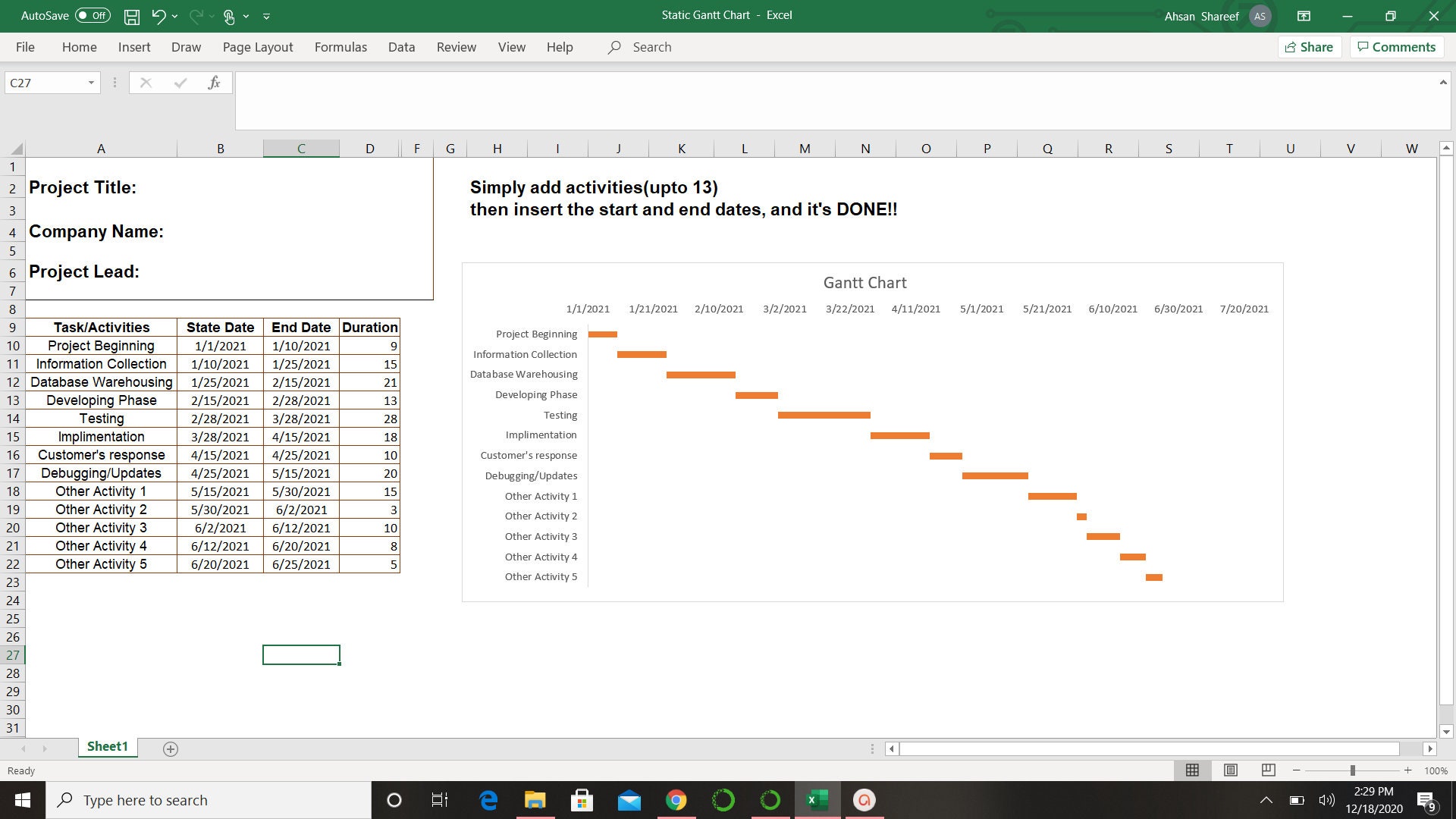The height and width of the screenshot is (819, 1456).
Task: Click the Comments toggle button
Action: pos(1396,47)
